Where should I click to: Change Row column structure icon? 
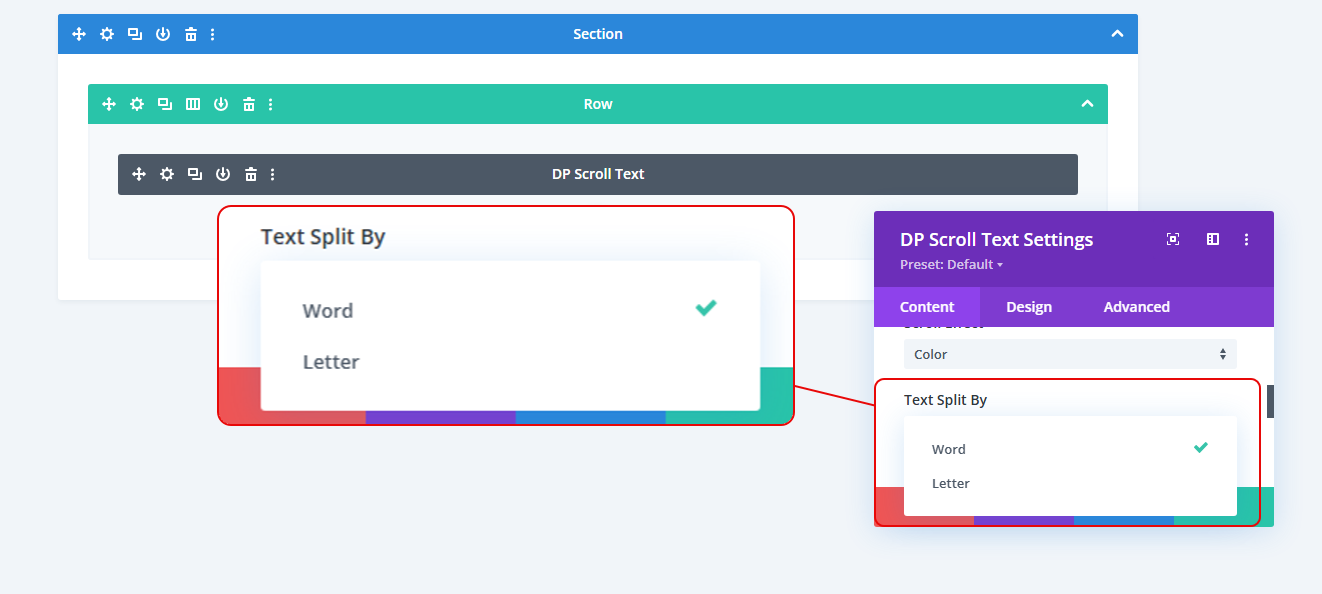[193, 104]
